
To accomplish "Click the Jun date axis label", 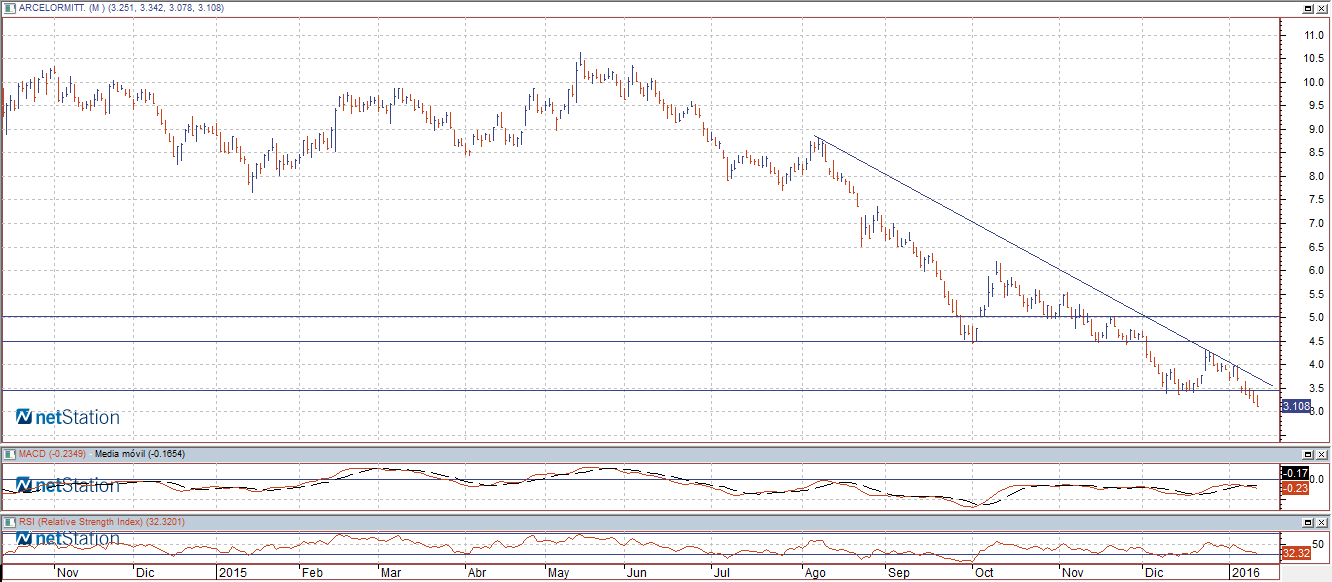I will click(635, 574).
